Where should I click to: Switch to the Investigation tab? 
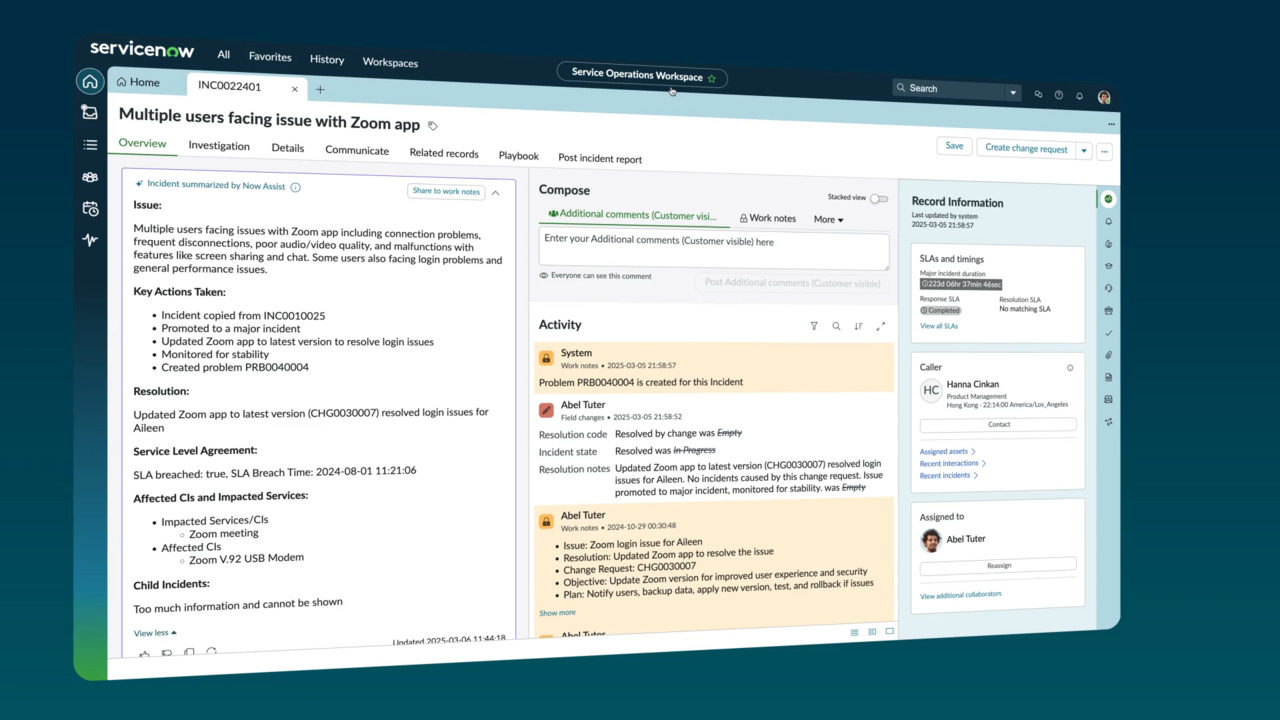tap(219, 146)
